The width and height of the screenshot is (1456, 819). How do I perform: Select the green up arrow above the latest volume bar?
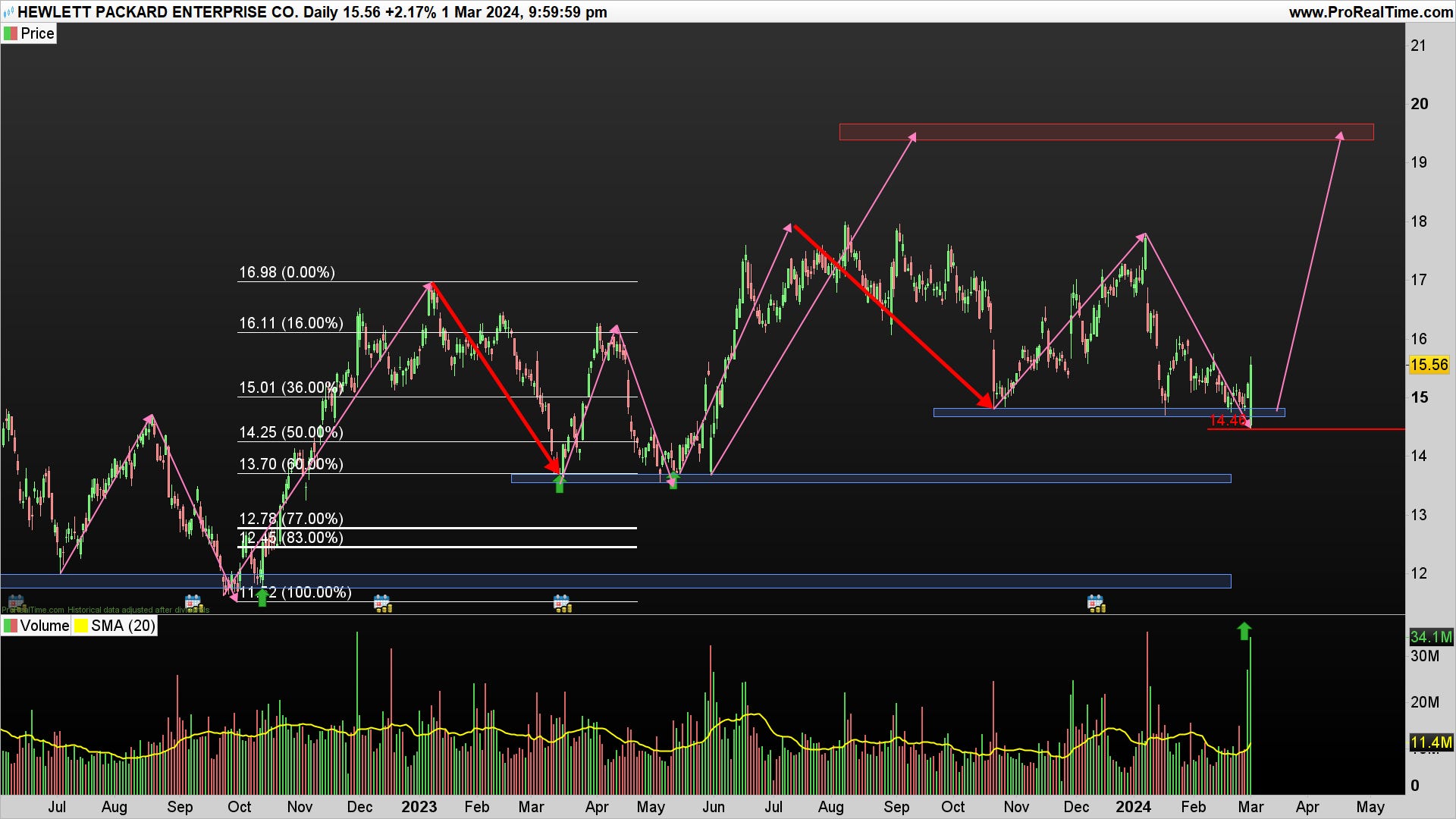(x=1244, y=631)
